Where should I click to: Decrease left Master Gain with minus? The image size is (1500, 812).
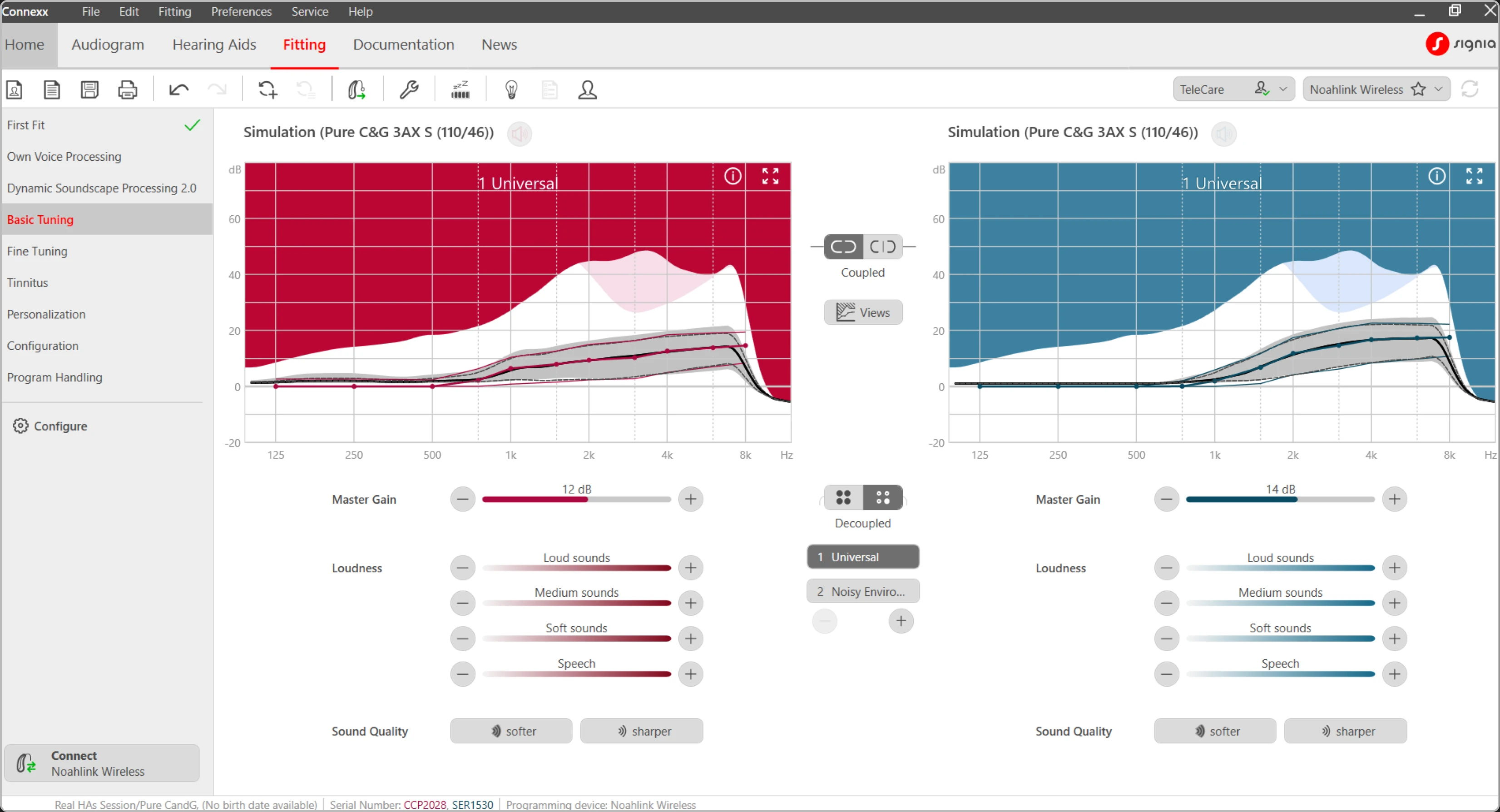point(463,499)
